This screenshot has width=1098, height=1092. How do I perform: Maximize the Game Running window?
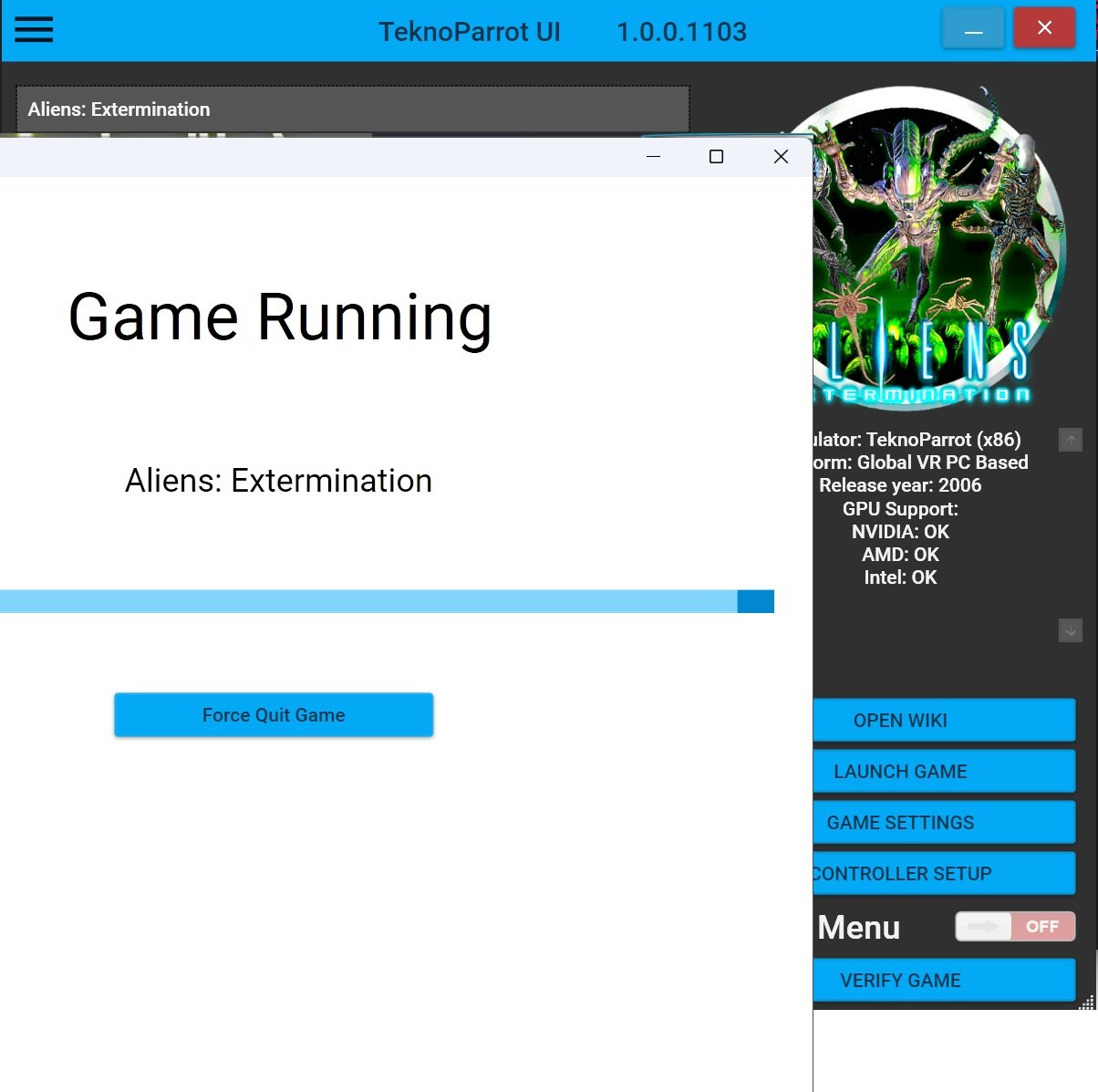716,157
